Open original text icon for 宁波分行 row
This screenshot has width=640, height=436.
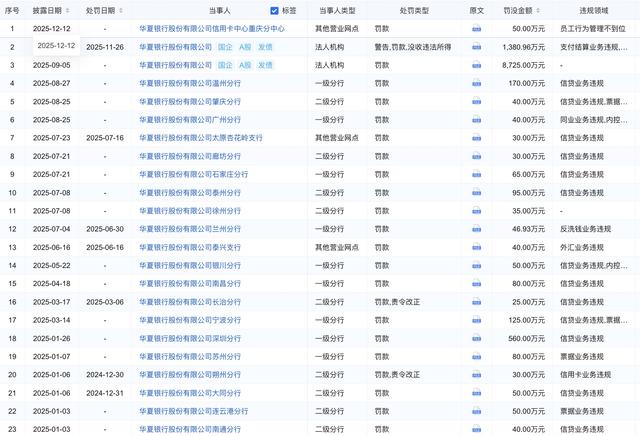pos(476,320)
